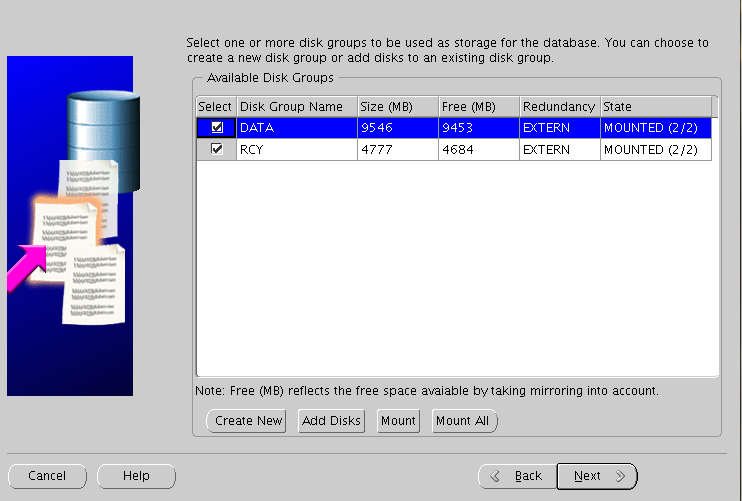This screenshot has width=742, height=501.
Task: Click the Disk Group Name column header
Action: (x=297, y=106)
